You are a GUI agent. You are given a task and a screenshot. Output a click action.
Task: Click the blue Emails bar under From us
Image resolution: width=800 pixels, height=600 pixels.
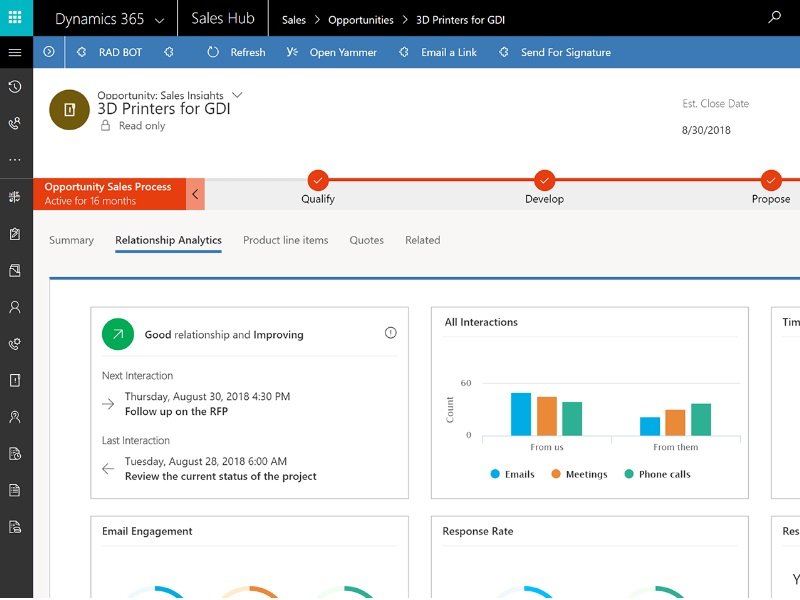[x=521, y=414]
